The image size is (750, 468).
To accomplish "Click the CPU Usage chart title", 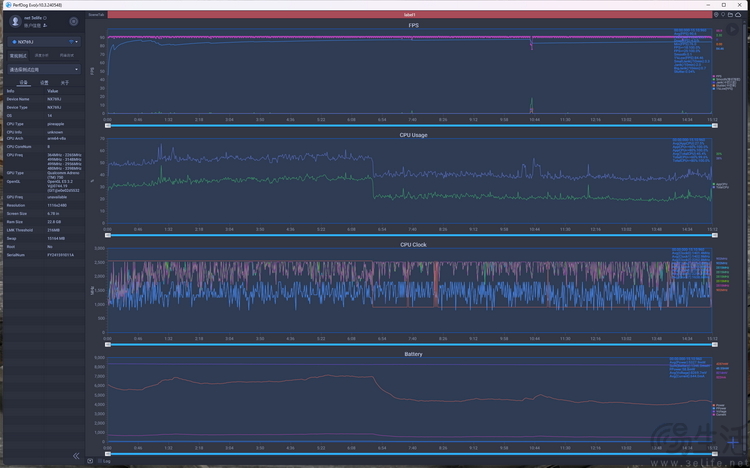I will pos(413,135).
